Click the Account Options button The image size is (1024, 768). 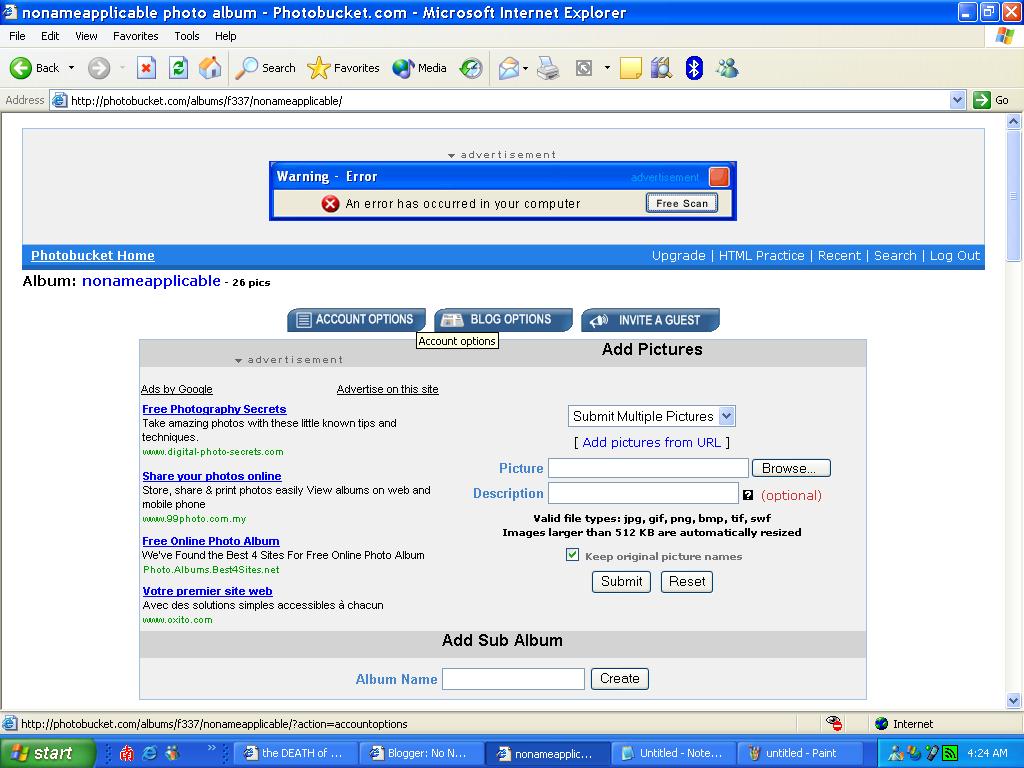pos(357,319)
